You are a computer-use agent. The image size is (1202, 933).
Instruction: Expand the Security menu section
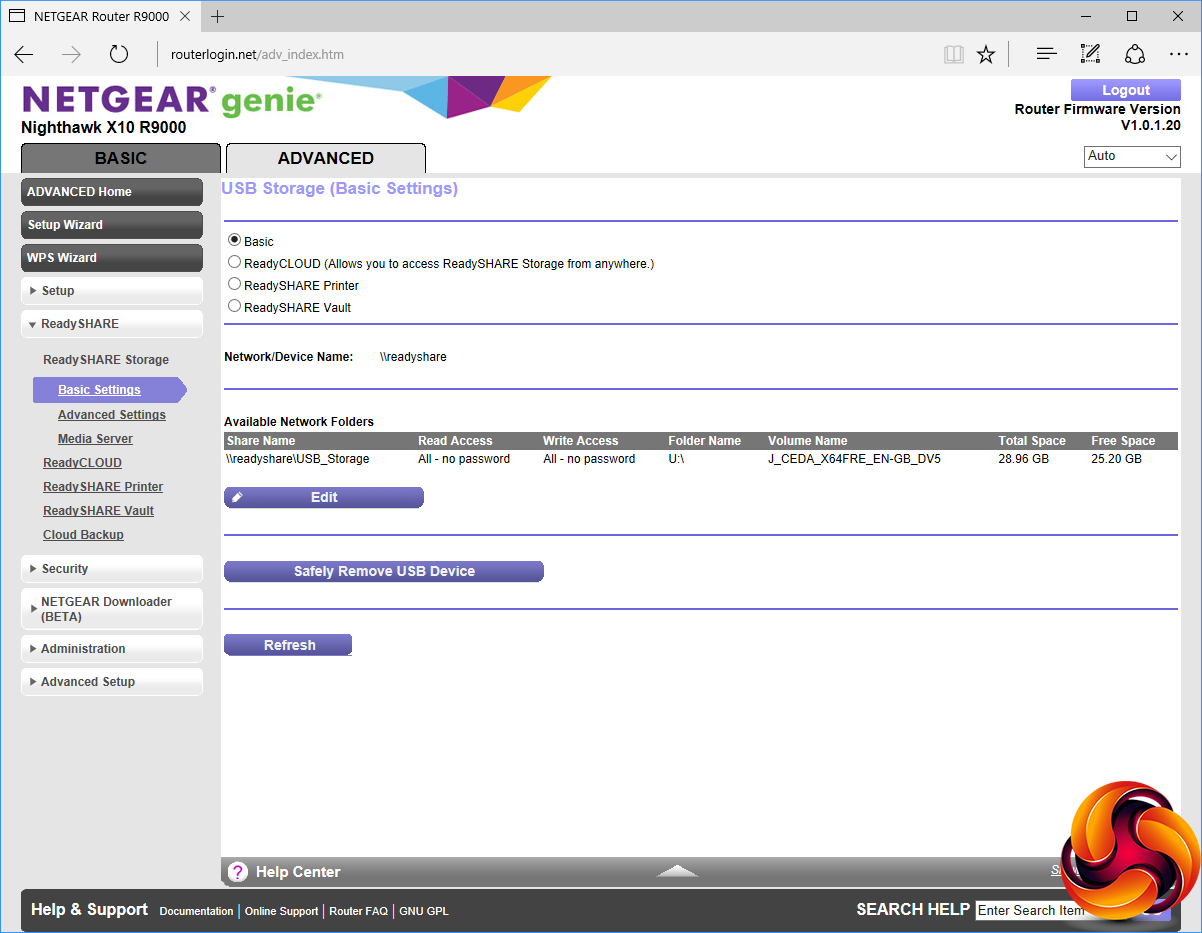click(x=112, y=569)
